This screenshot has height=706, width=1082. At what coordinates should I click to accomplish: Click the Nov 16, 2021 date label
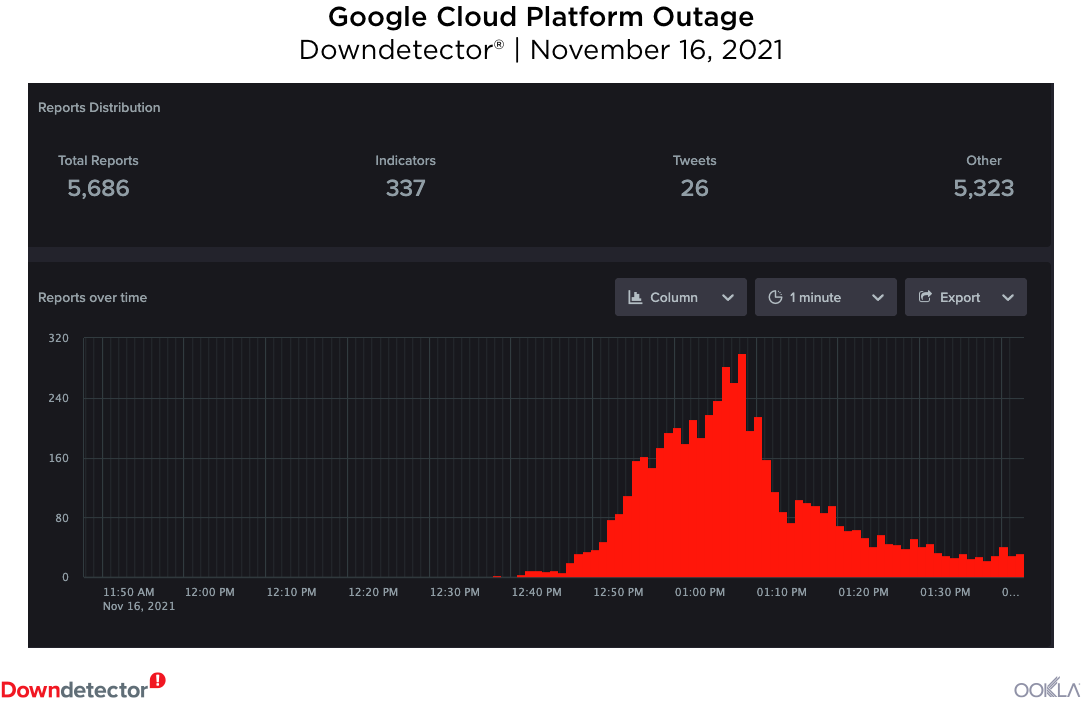139,606
